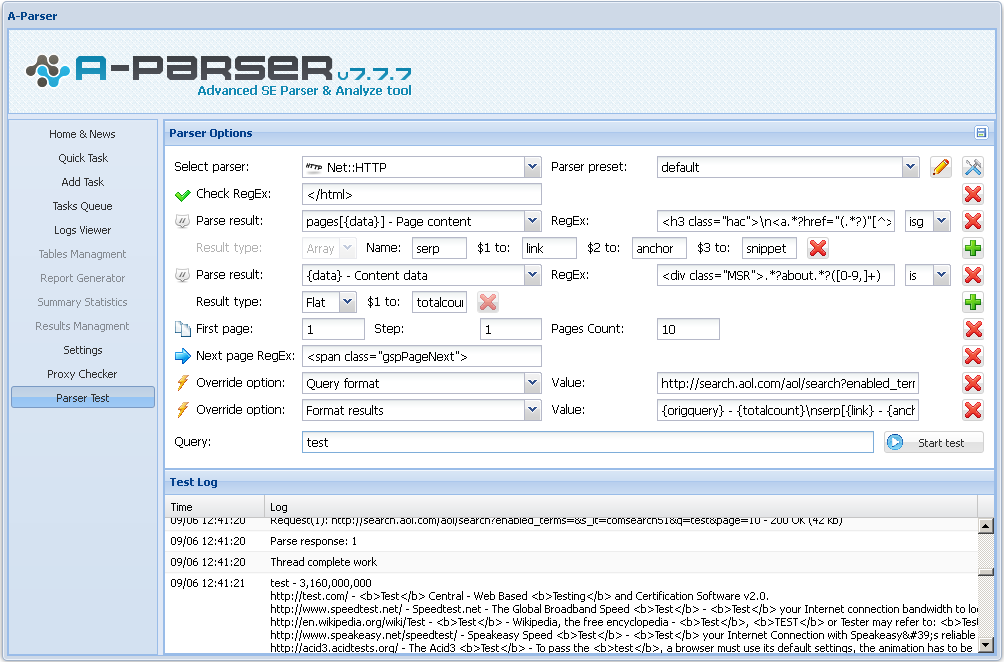Remove the totalcount $1 field
The image size is (1004, 662).
pyautogui.click(x=488, y=302)
